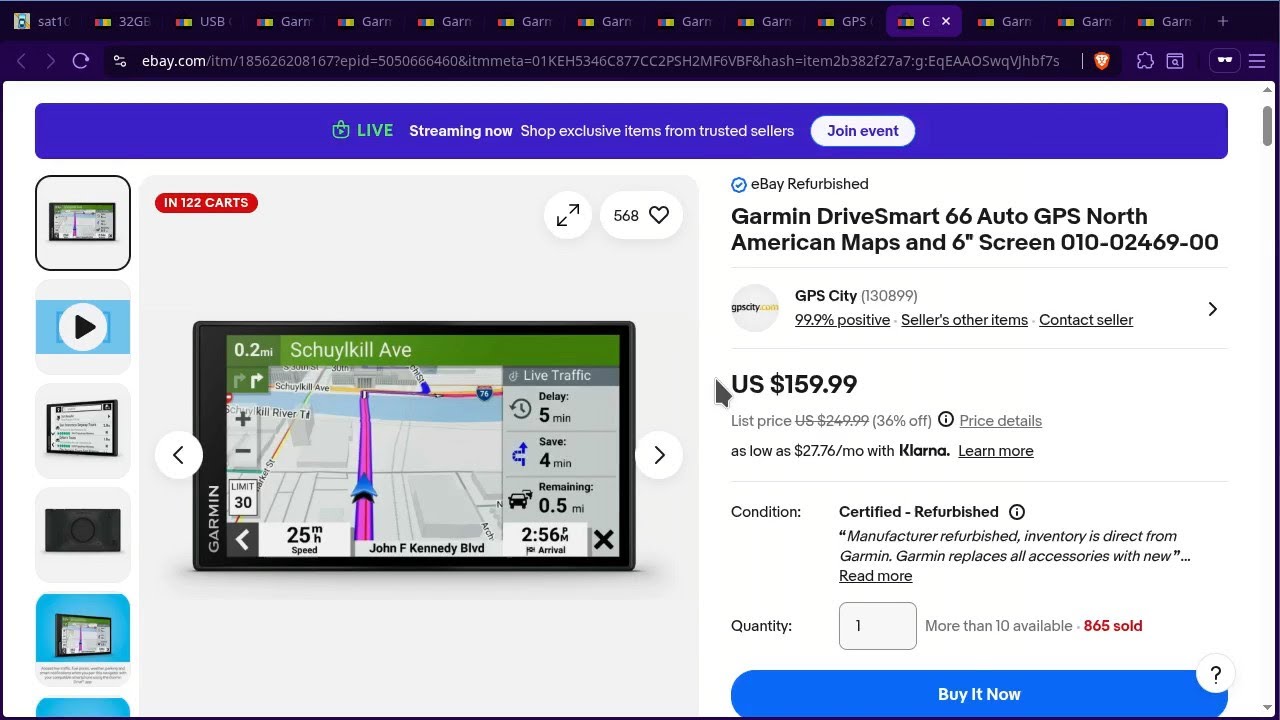Show the next product image
Viewport: 1280px width, 720px height.
(x=659, y=455)
